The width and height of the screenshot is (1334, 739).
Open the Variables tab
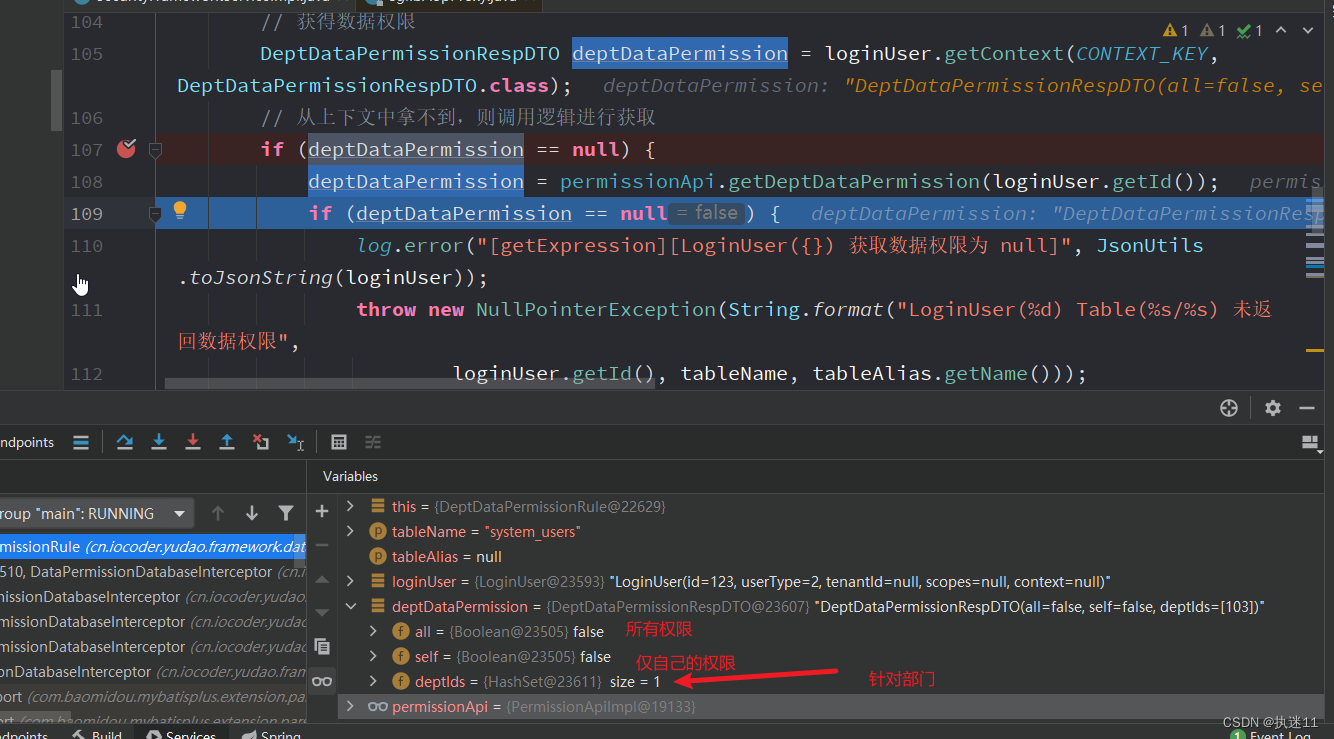[x=350, y=476]
